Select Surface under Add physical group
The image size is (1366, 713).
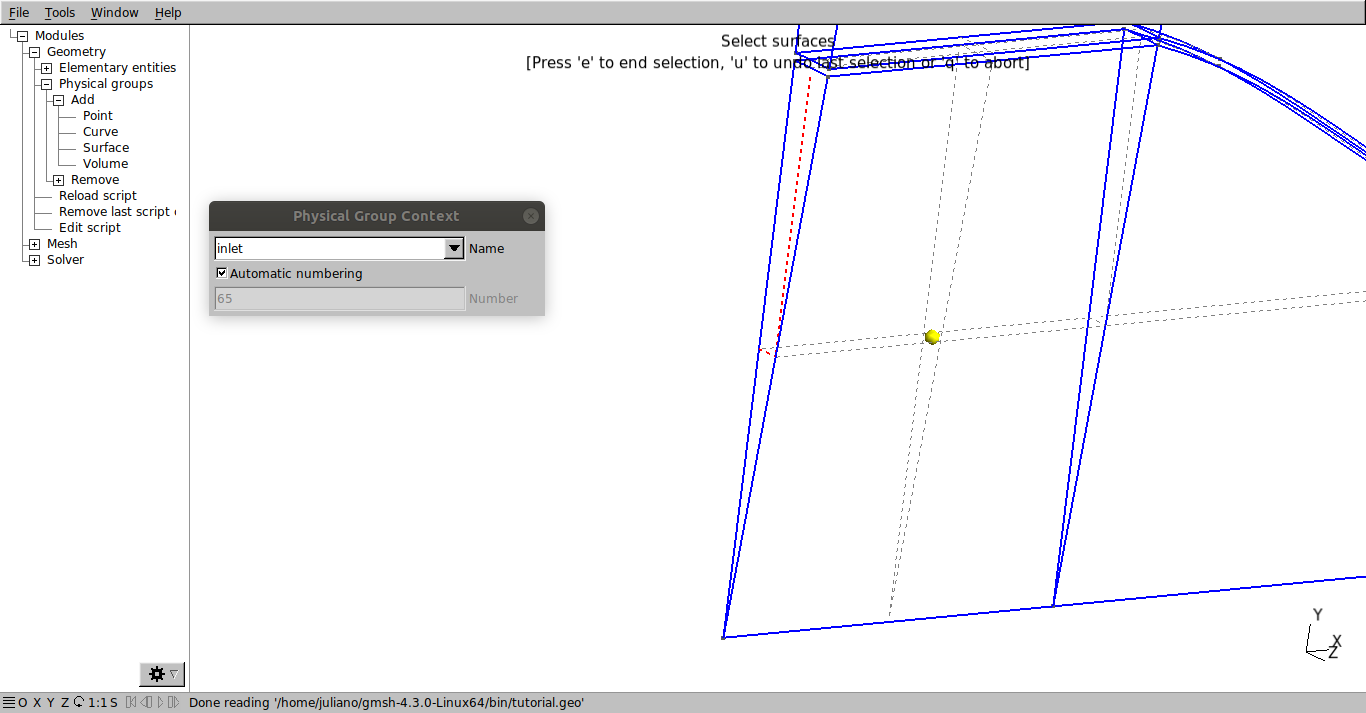pos(106,148)
